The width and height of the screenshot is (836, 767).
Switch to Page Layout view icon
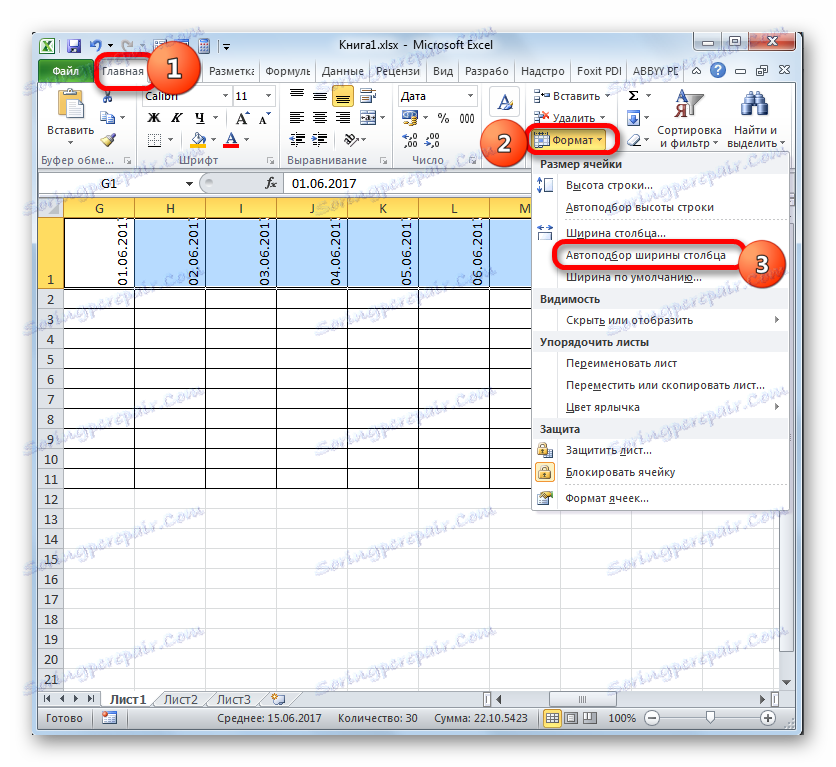pos(571,718)
